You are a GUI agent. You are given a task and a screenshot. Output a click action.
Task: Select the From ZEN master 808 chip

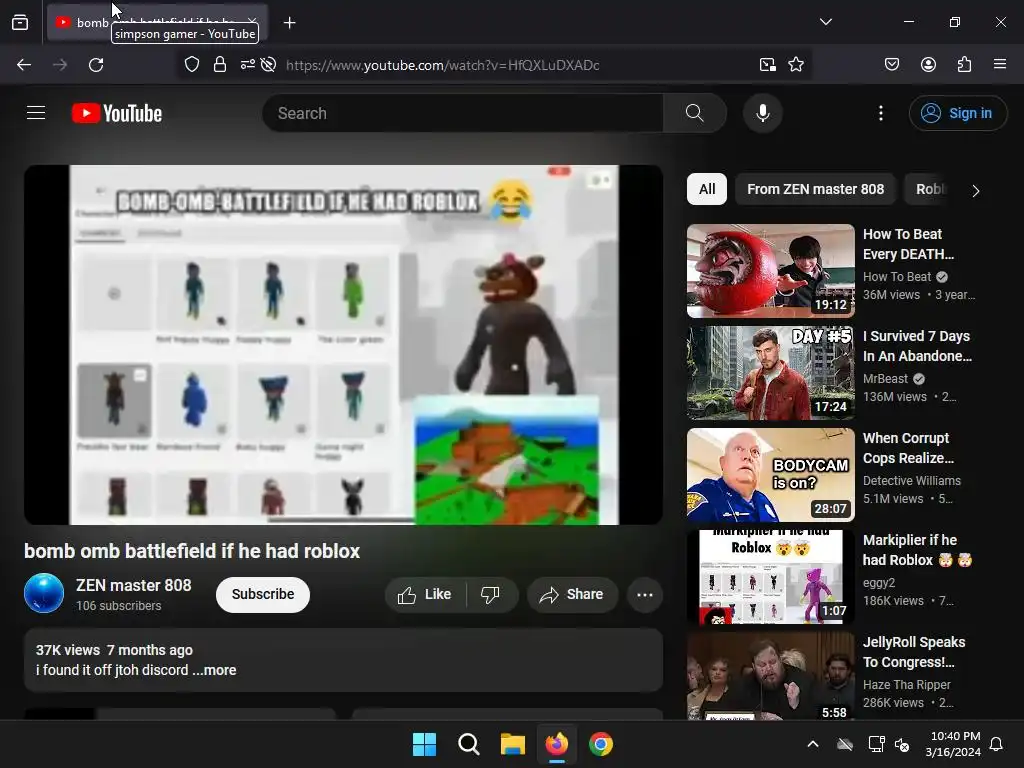tap(815, 189)
